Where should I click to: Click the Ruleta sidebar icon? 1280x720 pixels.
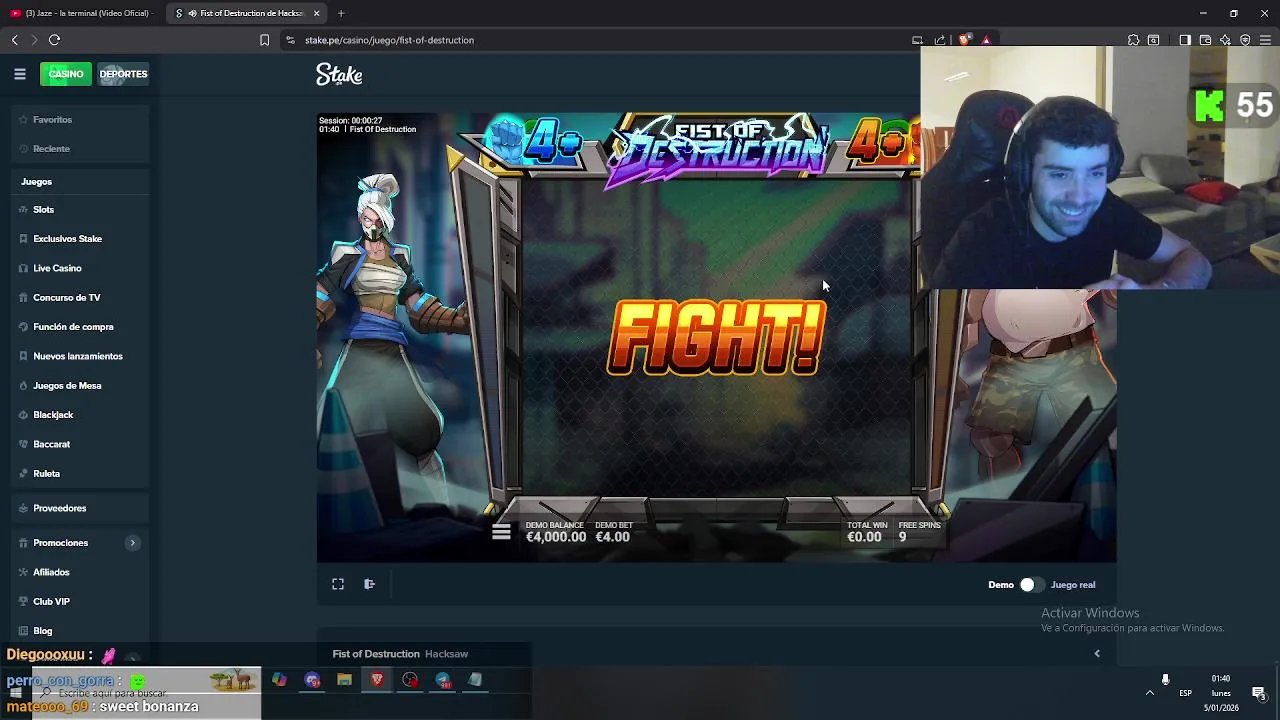pos(23,474)
